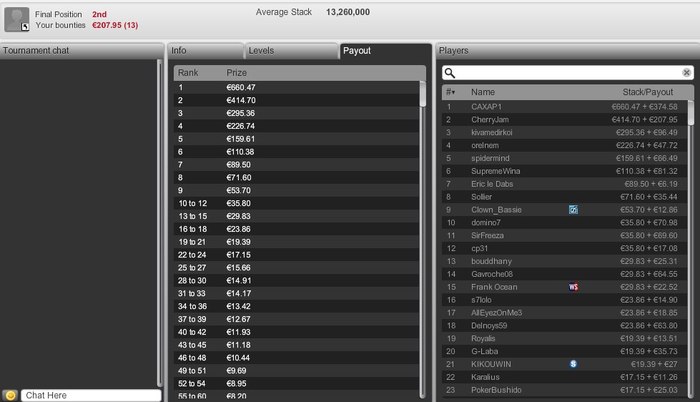
Task: Select player AllEyezOnMe3 row
Action: [x=565, y=313]
